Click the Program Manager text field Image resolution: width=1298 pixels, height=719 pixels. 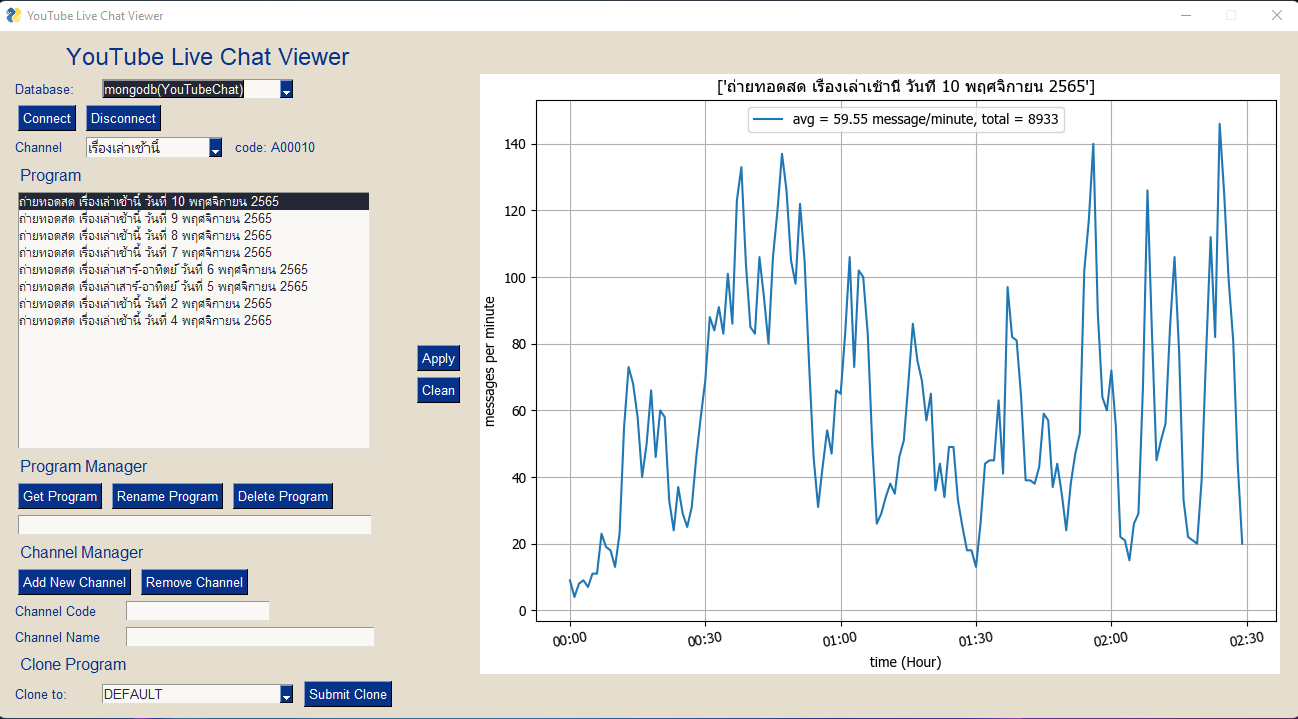(x=194, y=524)
